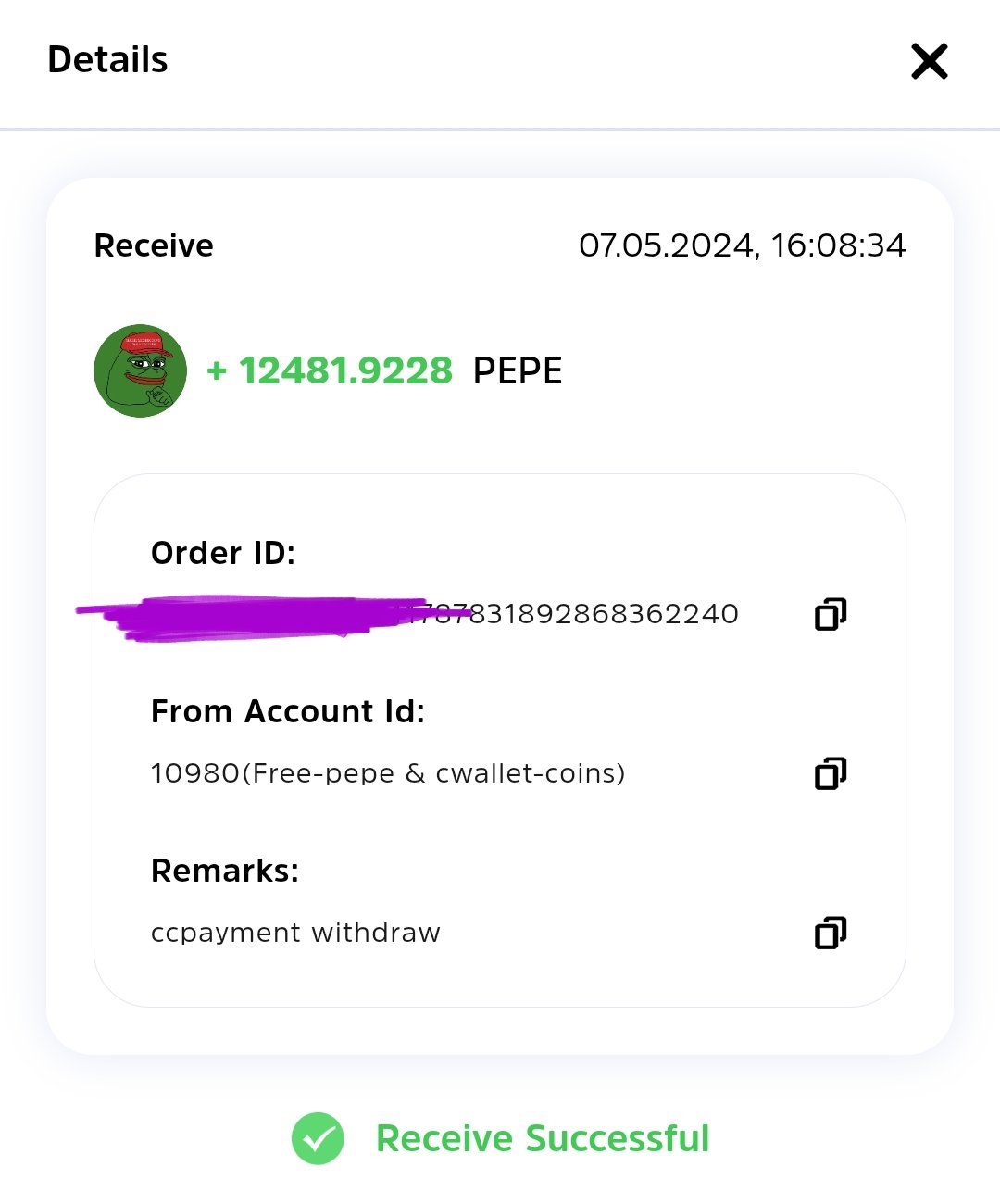This screenshot has width=1000, height=1204.
Task: Tap the PEPE currency label
Action: (518, 370)
